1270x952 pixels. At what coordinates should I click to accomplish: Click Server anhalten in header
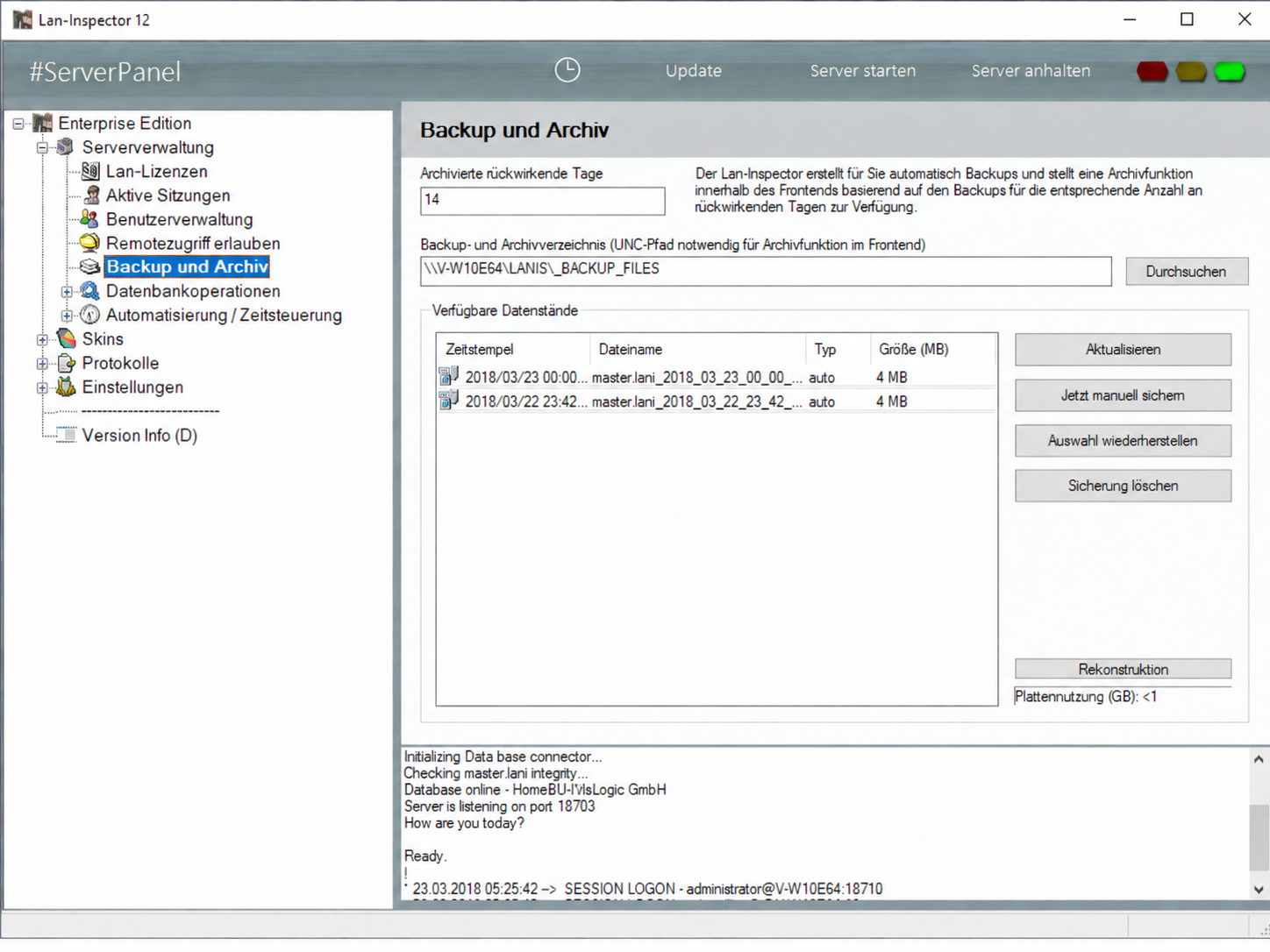(x=1031, y=71)
